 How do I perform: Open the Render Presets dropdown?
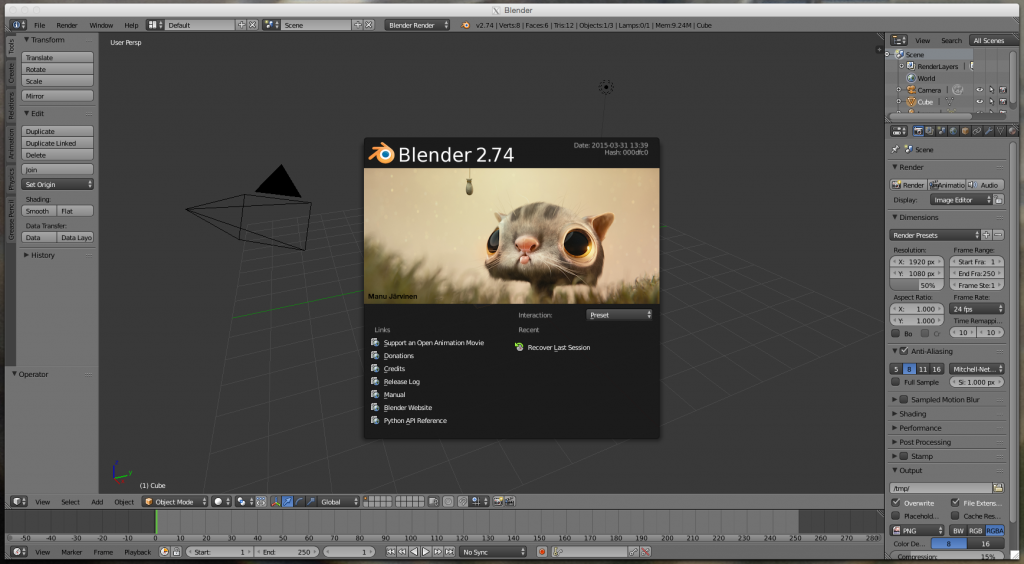click(935, 235)
